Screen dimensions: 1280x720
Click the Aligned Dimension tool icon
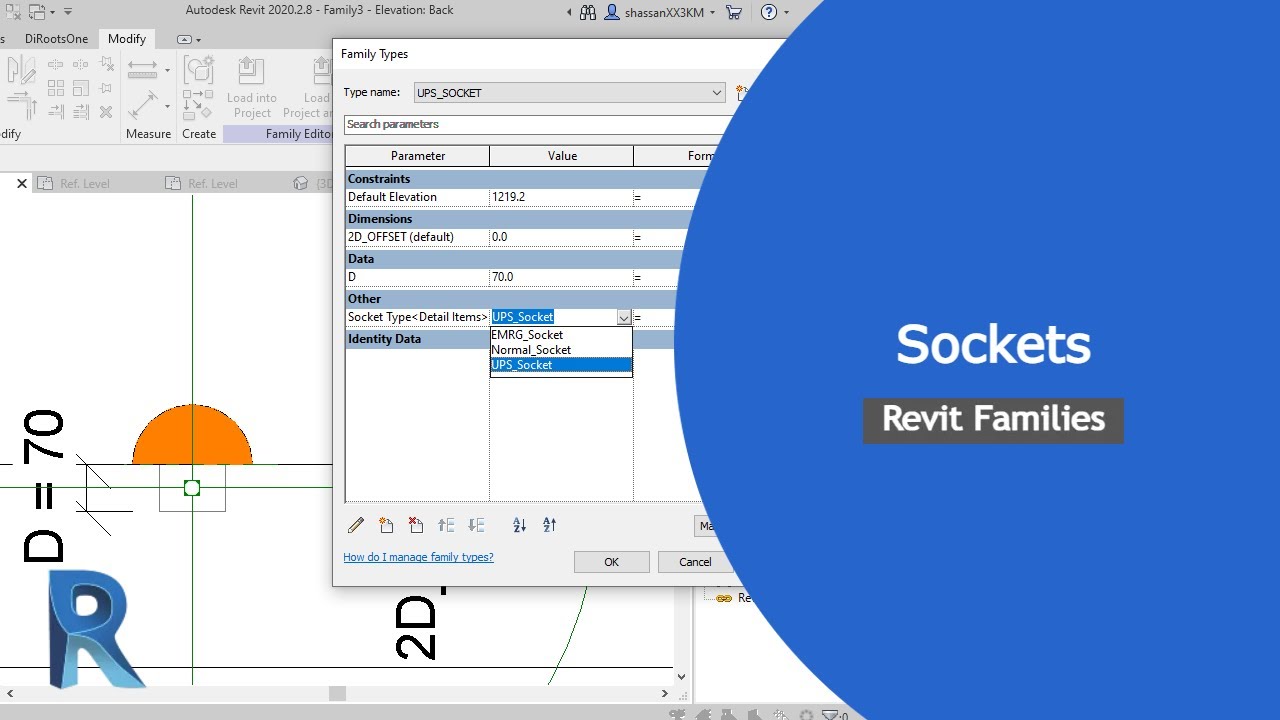tap(142, 104)
